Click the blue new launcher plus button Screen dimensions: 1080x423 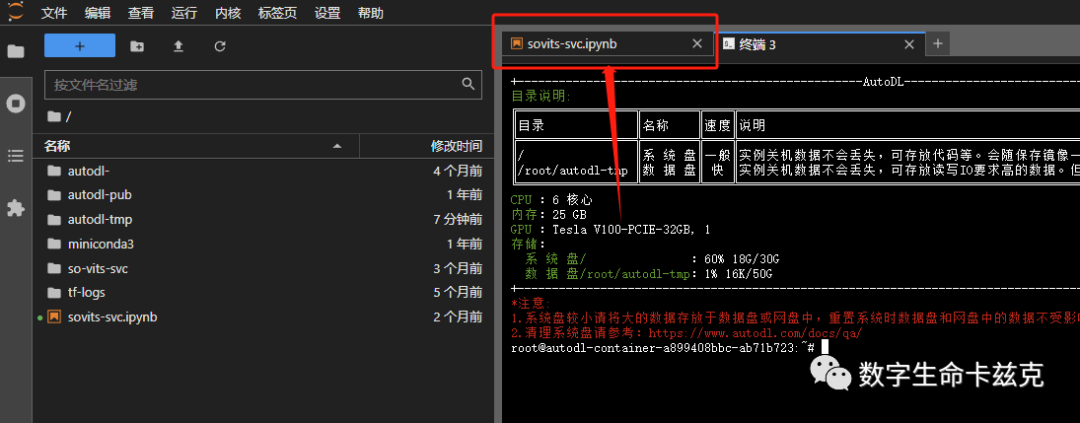click(80, 46)
